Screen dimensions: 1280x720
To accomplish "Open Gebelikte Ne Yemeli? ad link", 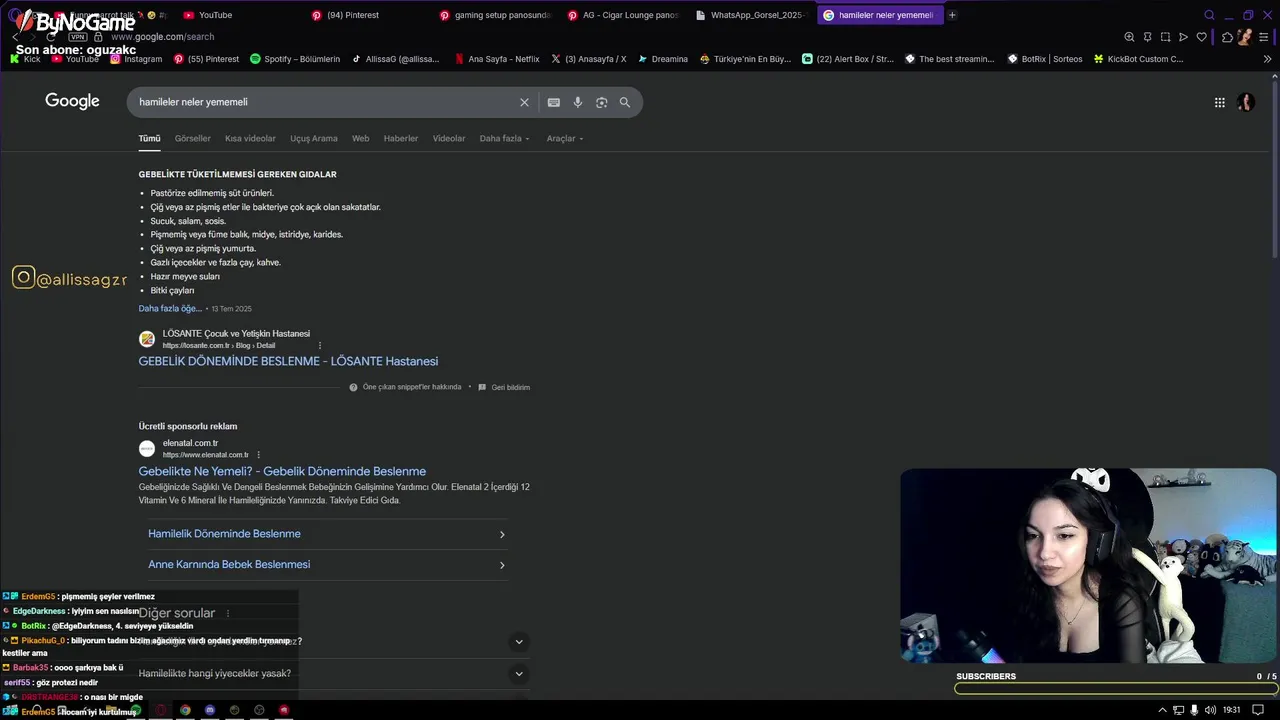I will (282, 471).
